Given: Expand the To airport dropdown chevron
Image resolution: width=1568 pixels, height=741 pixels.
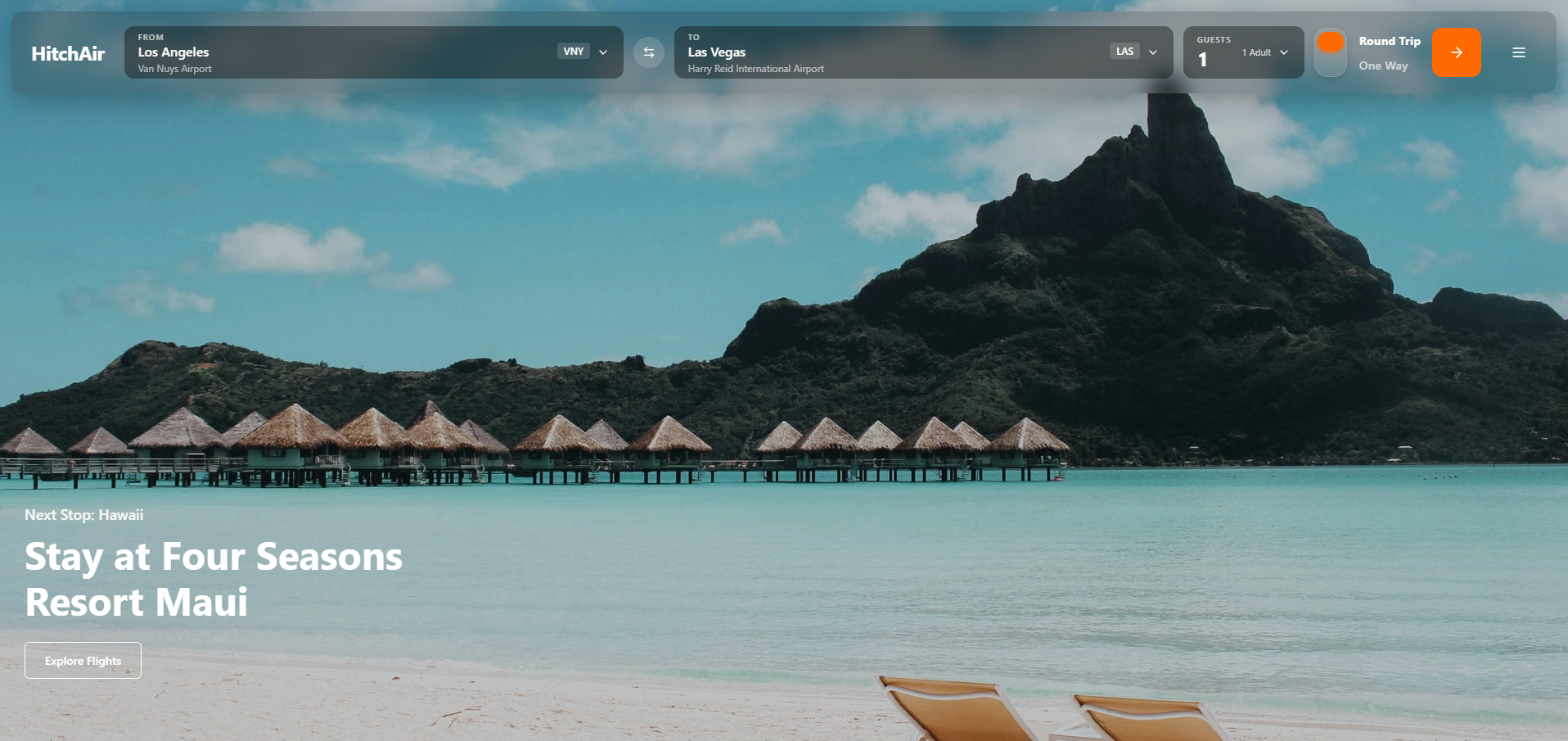Looking at the screenshot, I should (x=1153, y=52).
